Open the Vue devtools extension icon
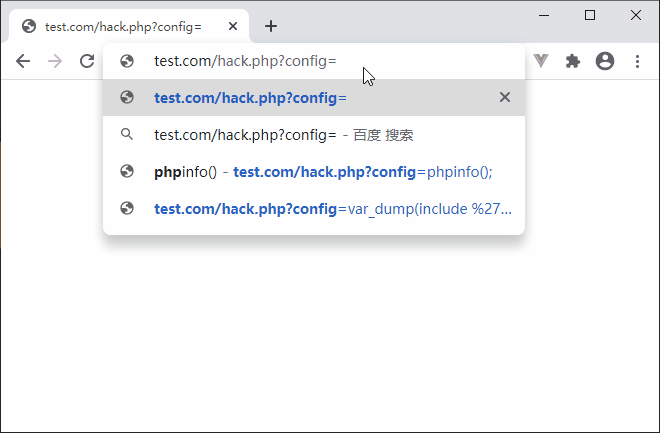The width and height of the screenshot is (660, 433). click(541, 61)
